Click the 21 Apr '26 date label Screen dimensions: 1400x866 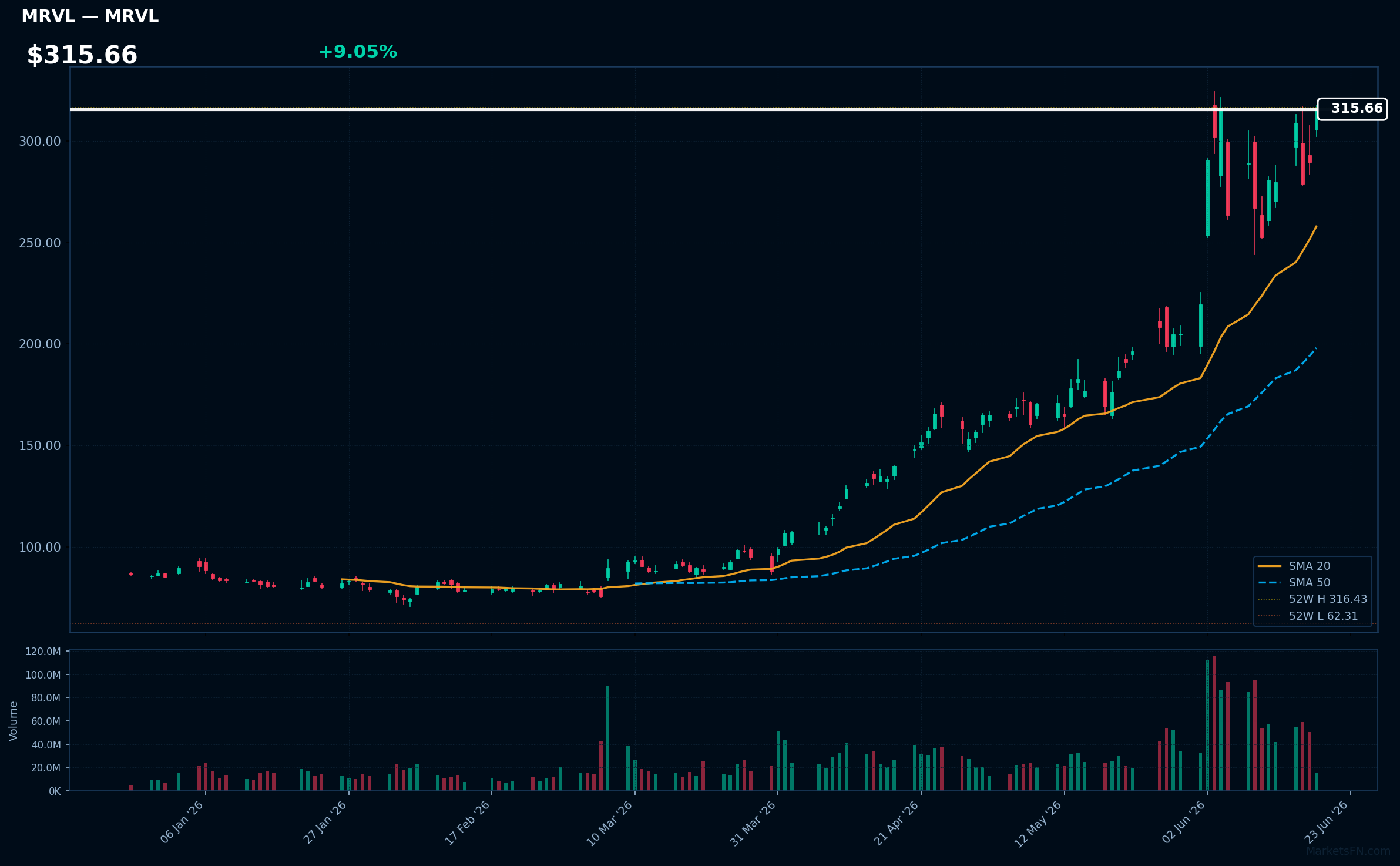(x=897, y=823)
